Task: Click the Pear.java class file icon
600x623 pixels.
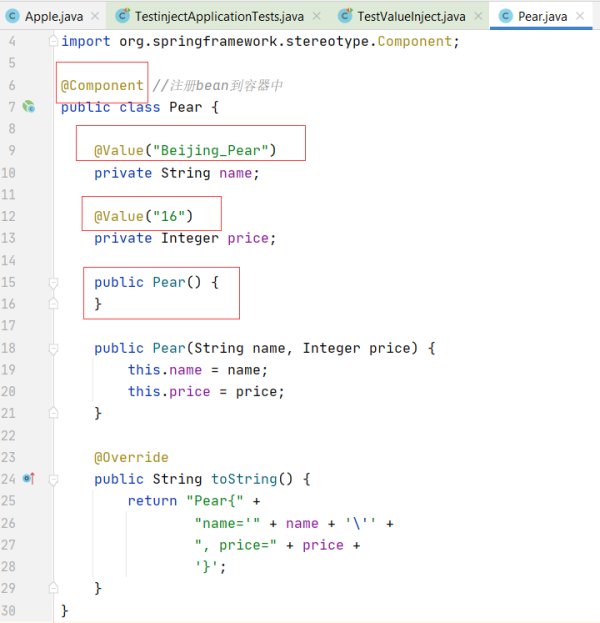Action: tap(505, 16)
